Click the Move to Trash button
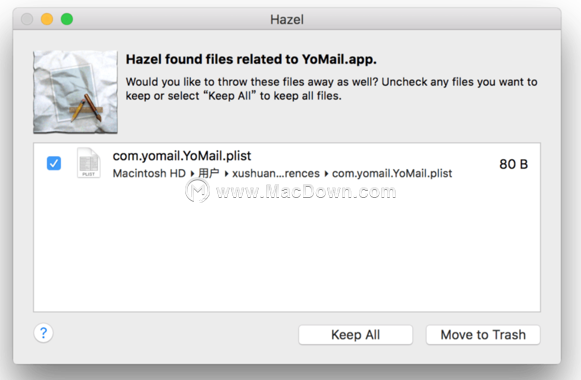Viewport: 581px width, 380px height. tap(483, 335)
